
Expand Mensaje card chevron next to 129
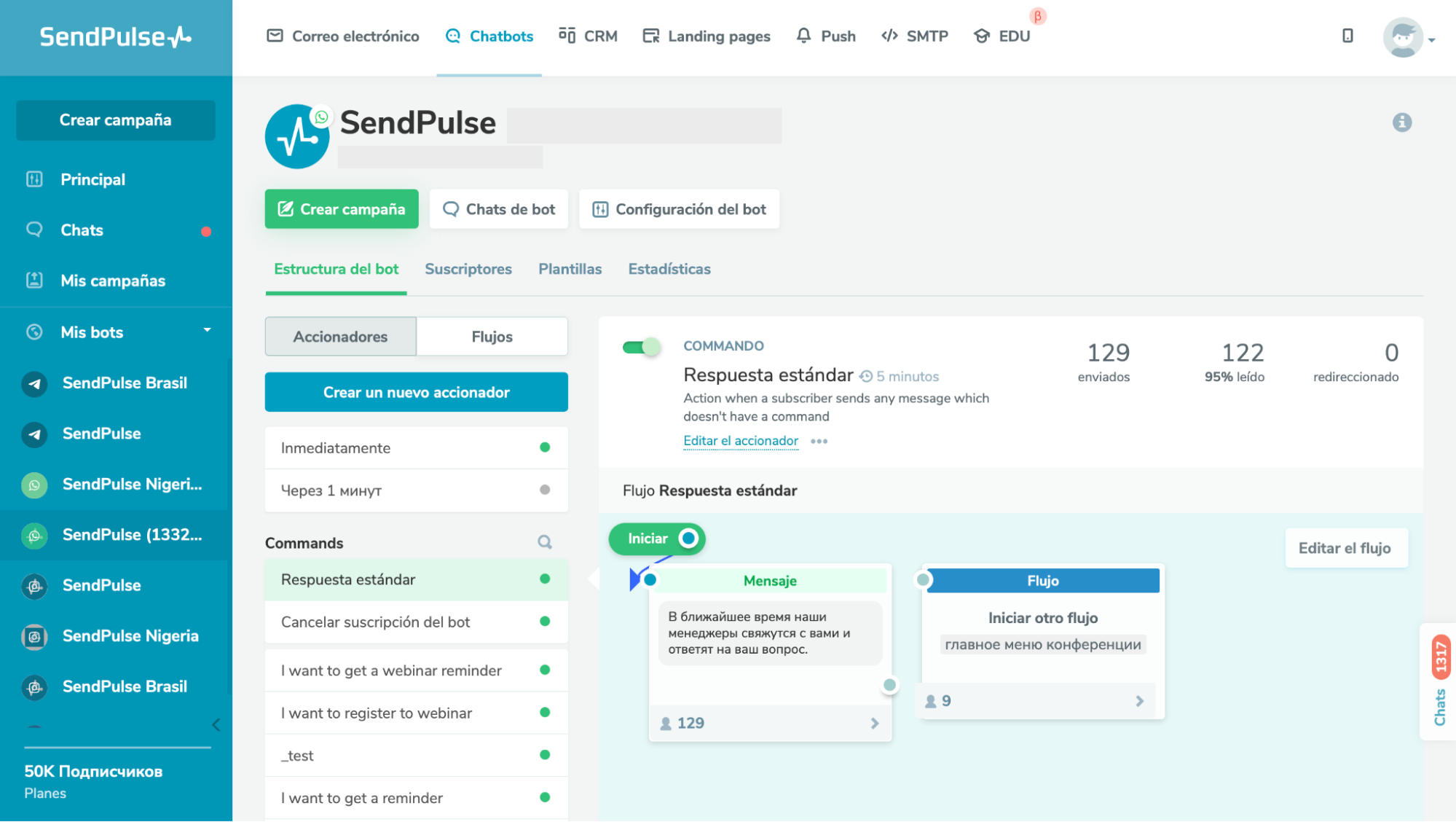(875, 724)
